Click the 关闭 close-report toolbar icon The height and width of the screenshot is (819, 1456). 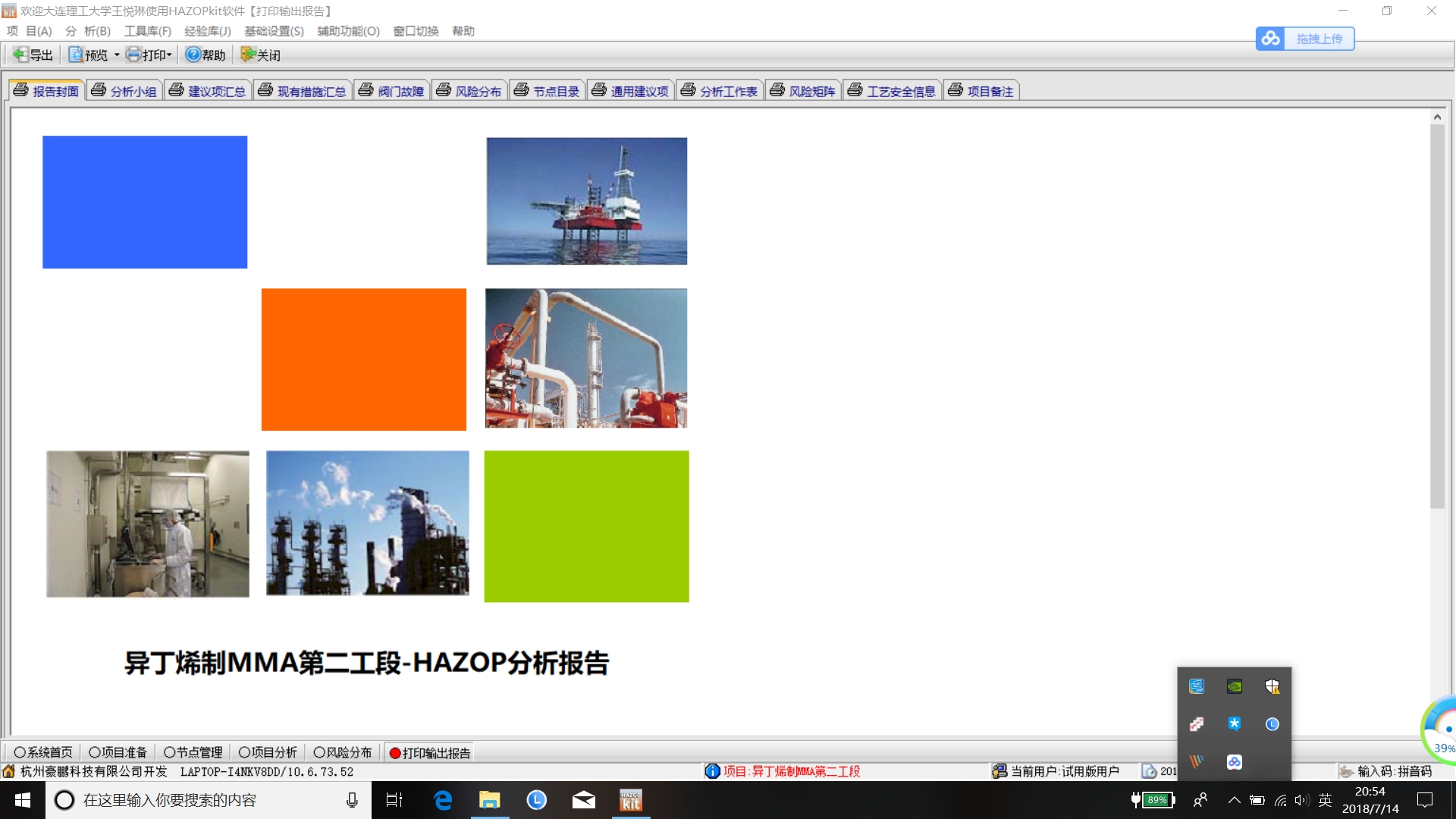[248, 55]
